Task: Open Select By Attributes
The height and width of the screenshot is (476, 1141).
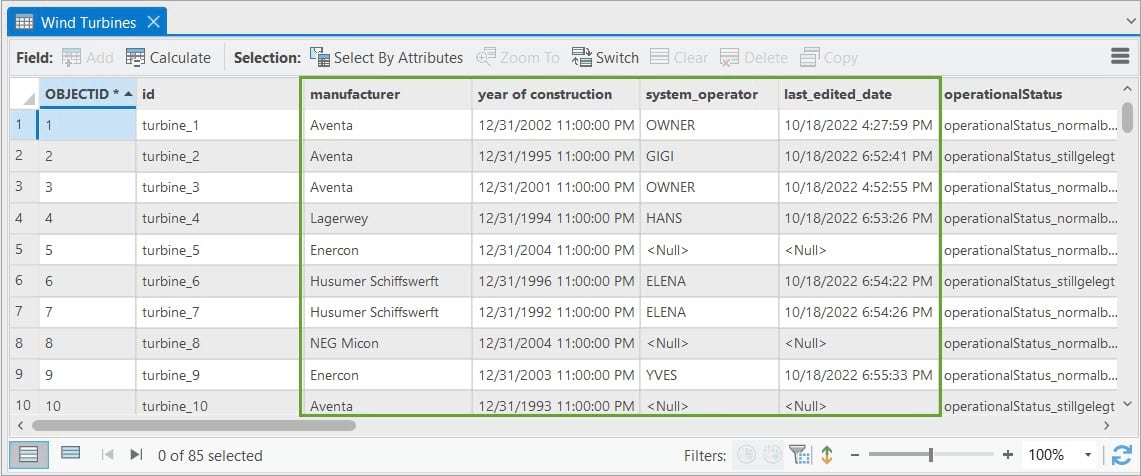Action: click(x=386, y=57)
